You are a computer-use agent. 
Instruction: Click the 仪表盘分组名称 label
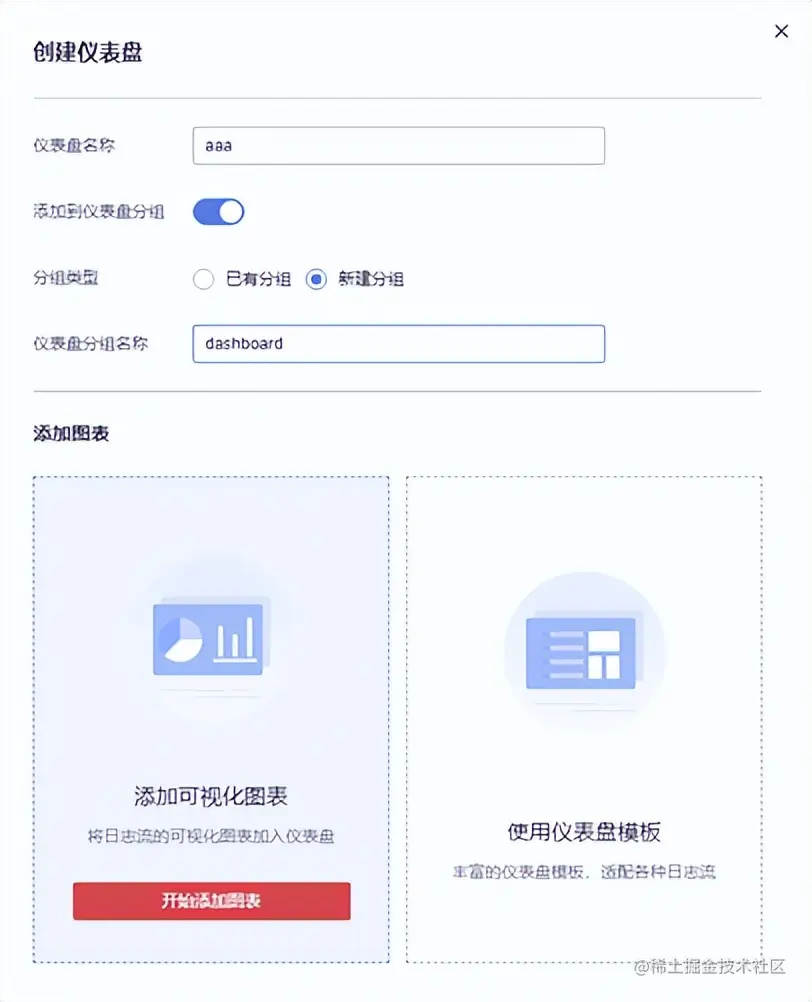click(91, 344)
